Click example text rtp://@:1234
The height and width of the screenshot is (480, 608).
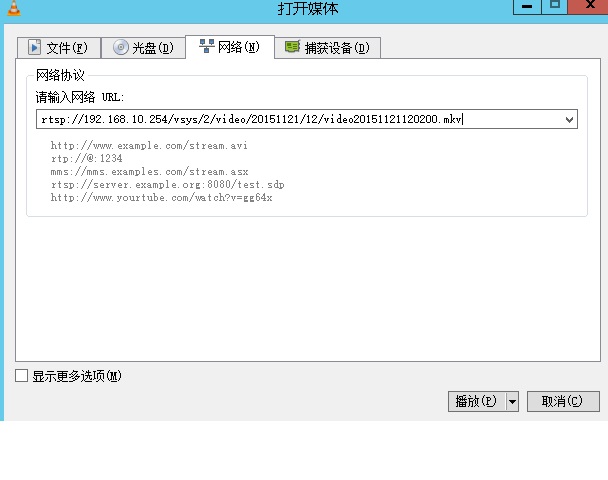tap(86, 158)
